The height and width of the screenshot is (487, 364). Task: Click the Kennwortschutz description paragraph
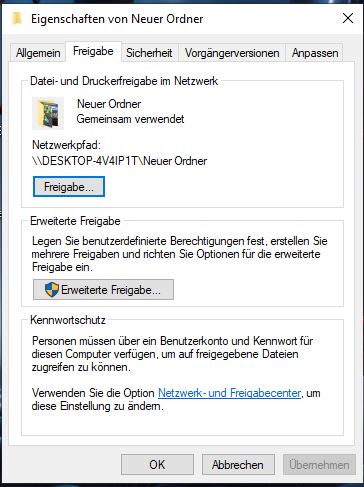click(x=172, y=354)
